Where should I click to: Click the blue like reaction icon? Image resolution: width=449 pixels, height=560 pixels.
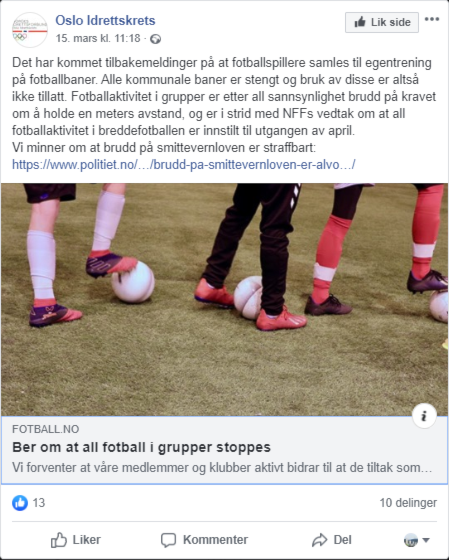point(20,503)
